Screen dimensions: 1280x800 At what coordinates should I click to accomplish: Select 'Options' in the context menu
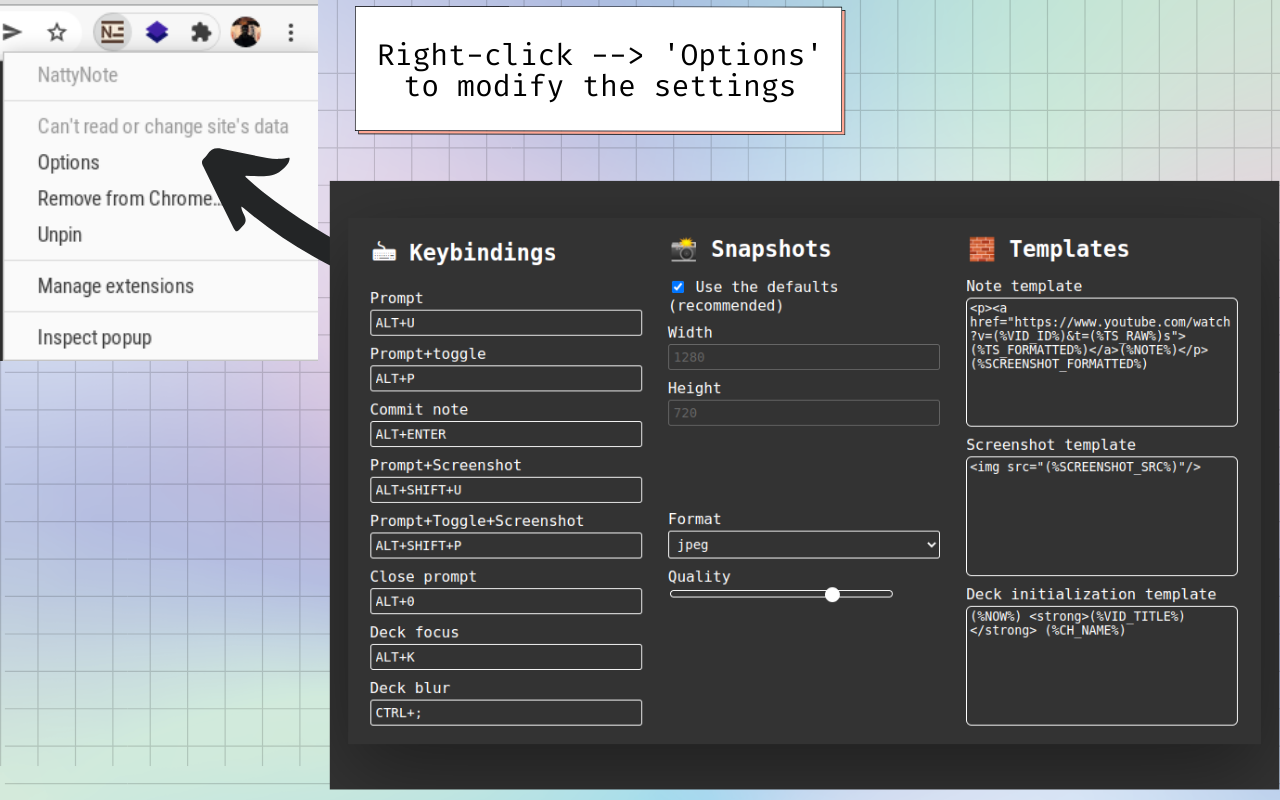click(x=68, y=162)
